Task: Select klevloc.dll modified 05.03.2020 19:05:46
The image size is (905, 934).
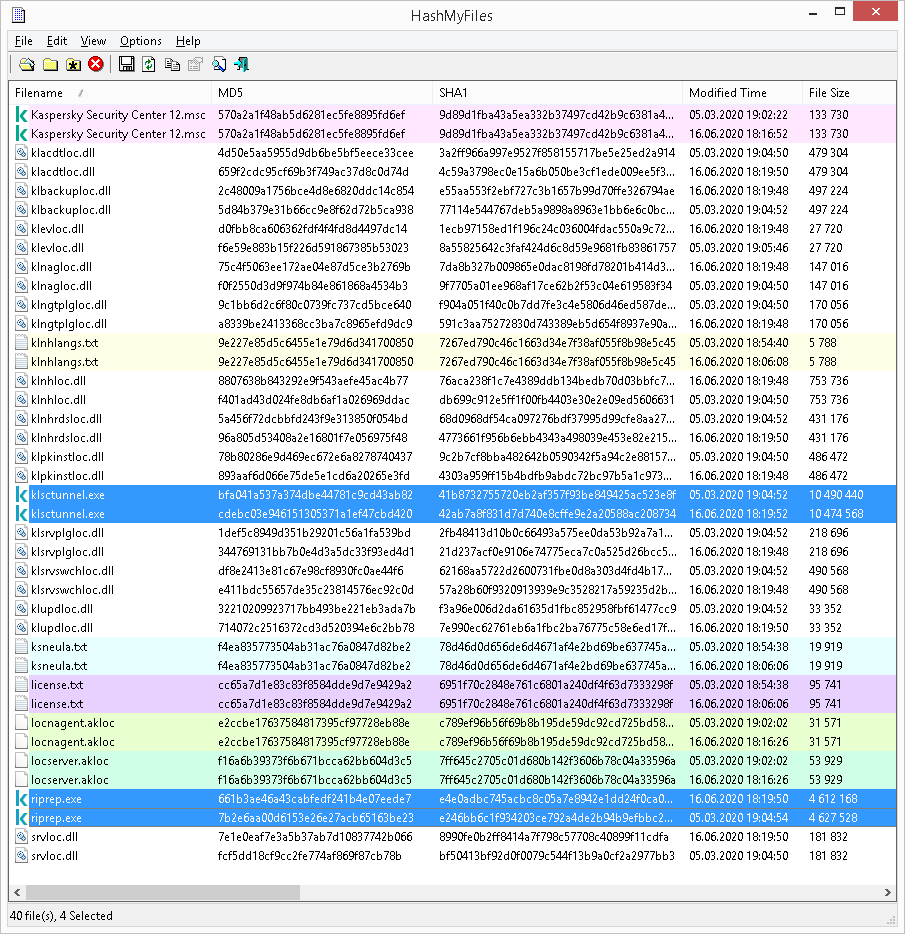Action: coord(452,248)
